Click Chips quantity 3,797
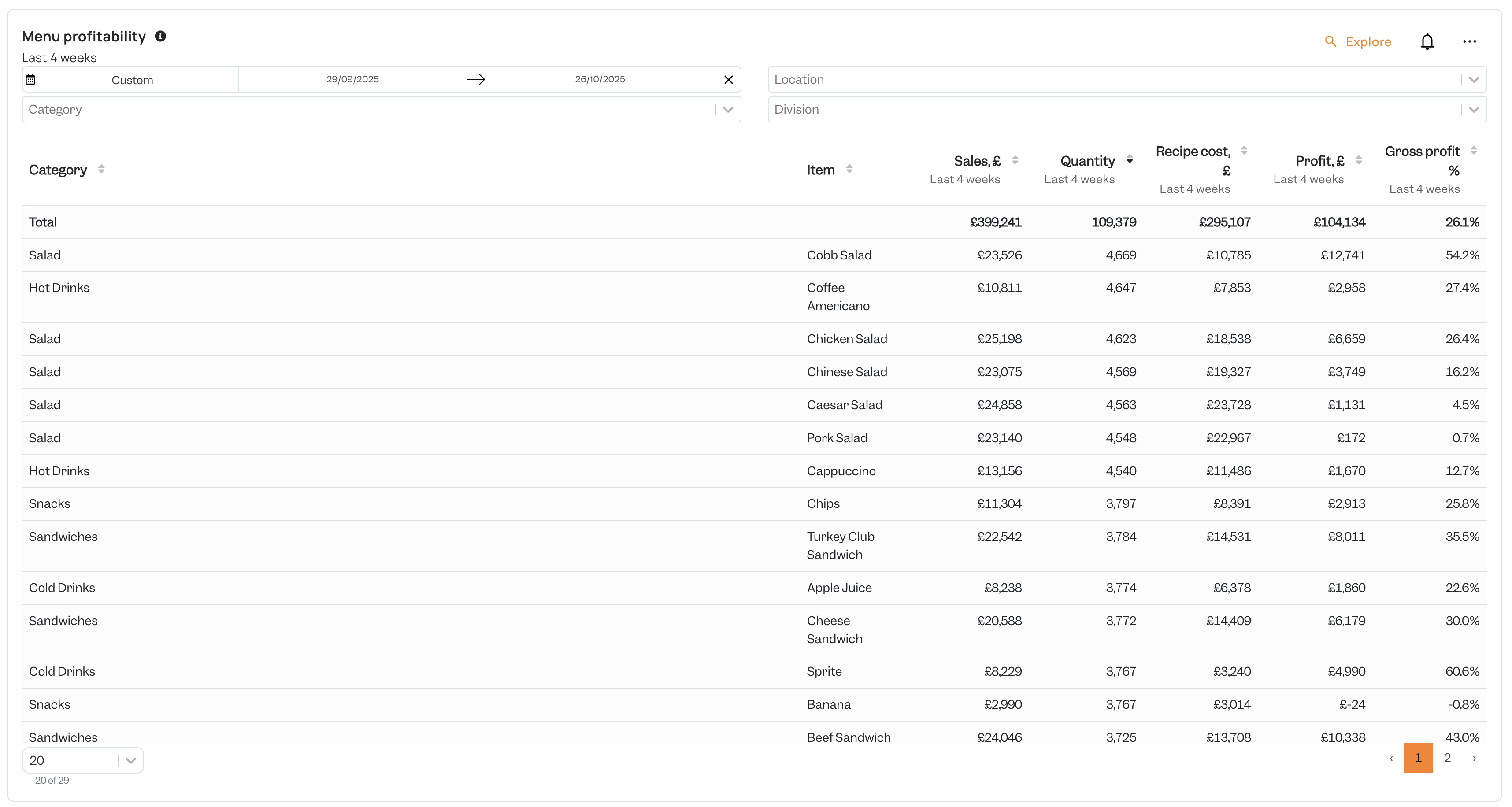The width and height of the screenshot is (1512, 807). [x=1120, y=503]
